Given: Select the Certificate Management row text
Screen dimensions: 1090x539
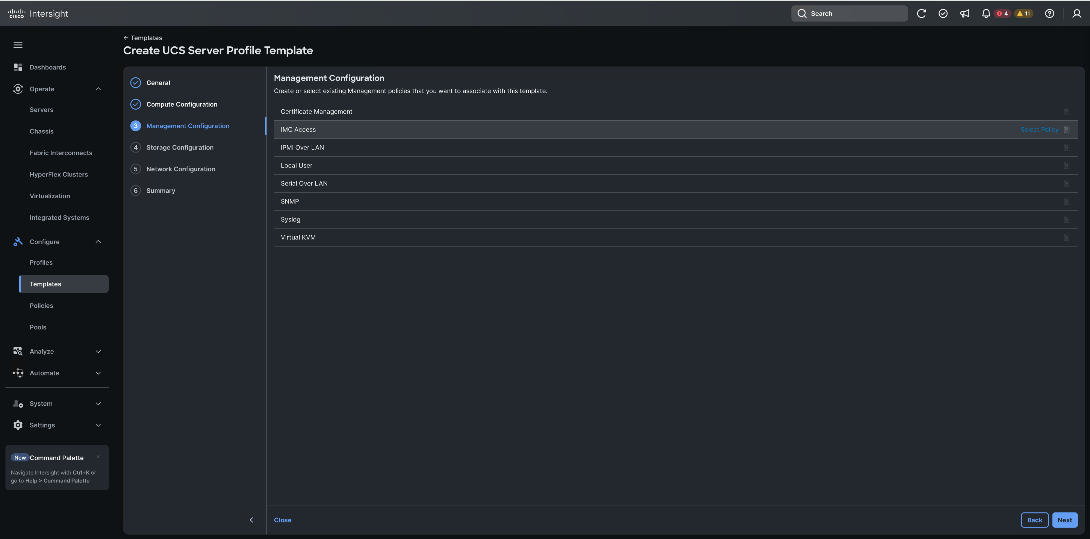Looking at the screenshot, I should pyautogui.click(x=316, y=111).
